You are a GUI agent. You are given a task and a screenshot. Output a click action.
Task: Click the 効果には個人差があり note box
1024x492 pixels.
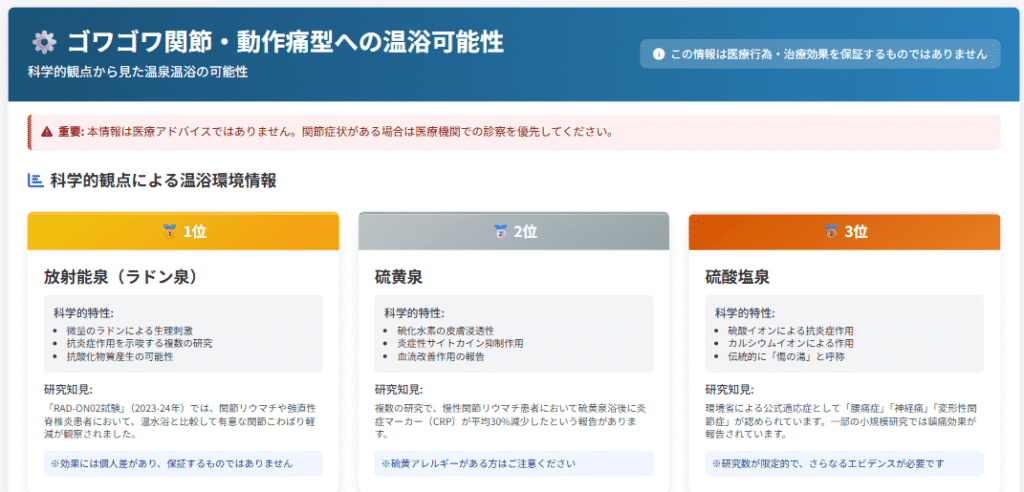pyautogui.click(x=183, y=463)
